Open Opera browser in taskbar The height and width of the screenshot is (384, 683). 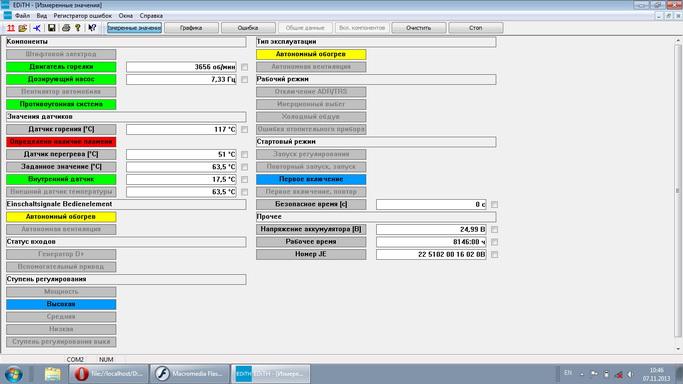click(109, 374)
